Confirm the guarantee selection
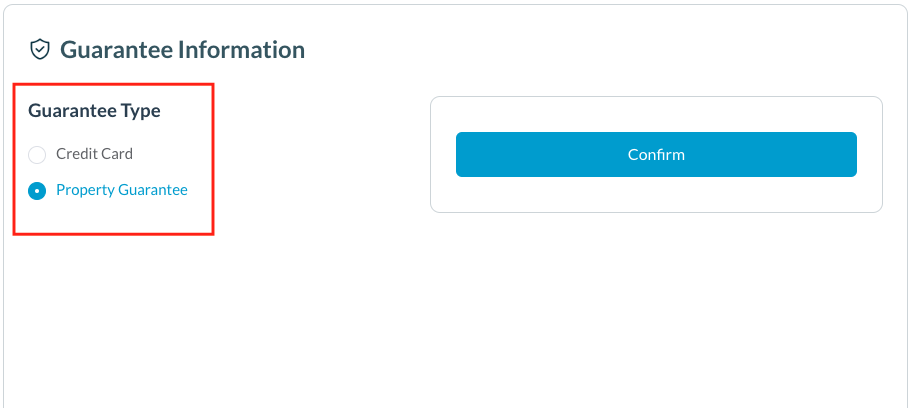 tap(656, 154)
